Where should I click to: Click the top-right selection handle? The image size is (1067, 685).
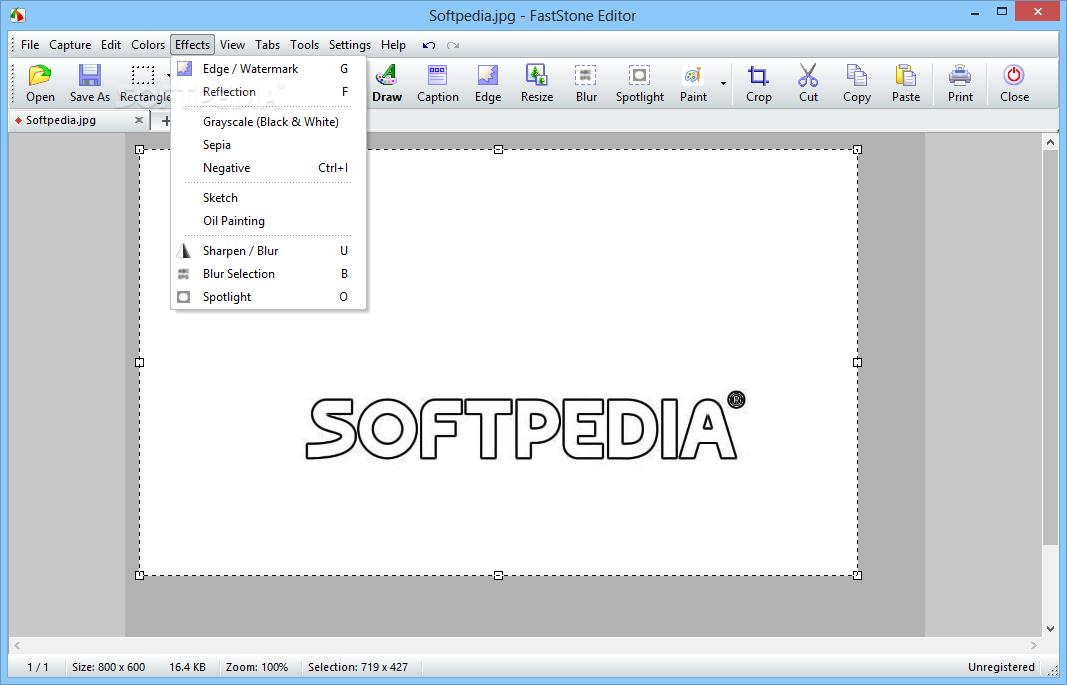857,150
